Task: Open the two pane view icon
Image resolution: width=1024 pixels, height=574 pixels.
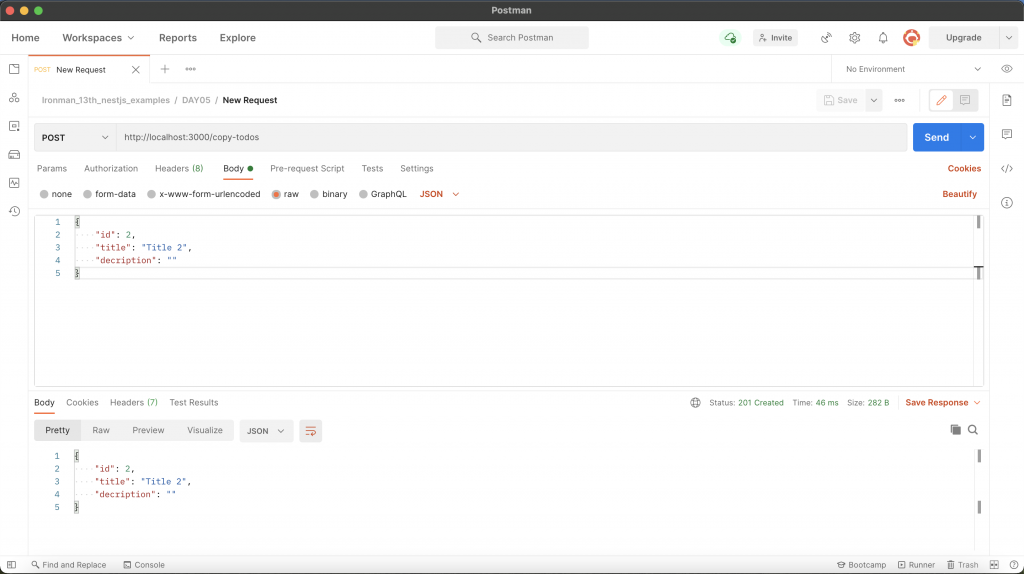Action: pyautogui.click(x=994, y=565)
